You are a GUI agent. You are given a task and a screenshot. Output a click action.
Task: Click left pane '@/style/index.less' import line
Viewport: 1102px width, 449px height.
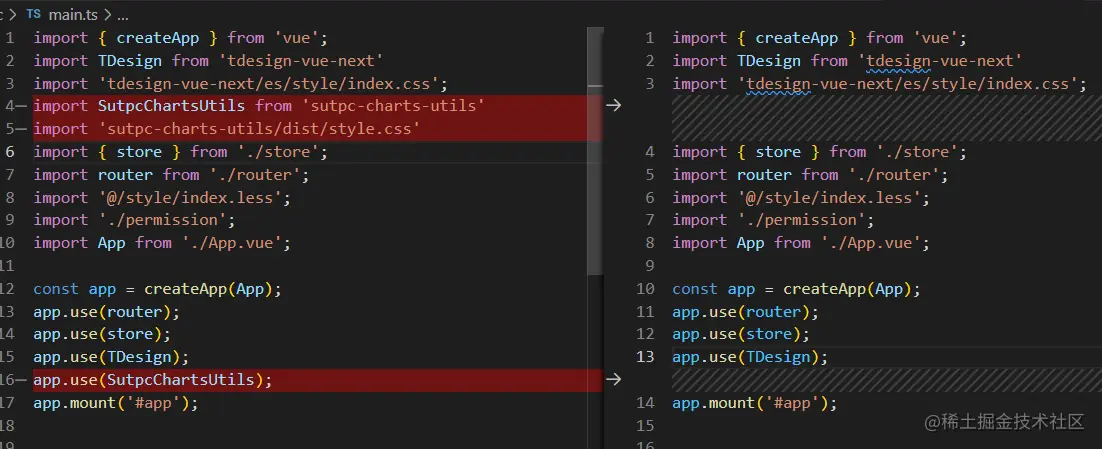click(x=162, y=197)
